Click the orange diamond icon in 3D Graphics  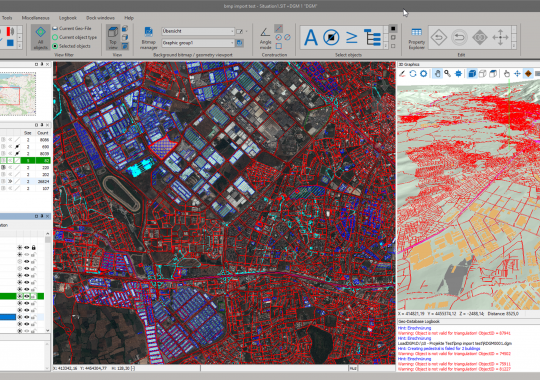click(528, 73)
